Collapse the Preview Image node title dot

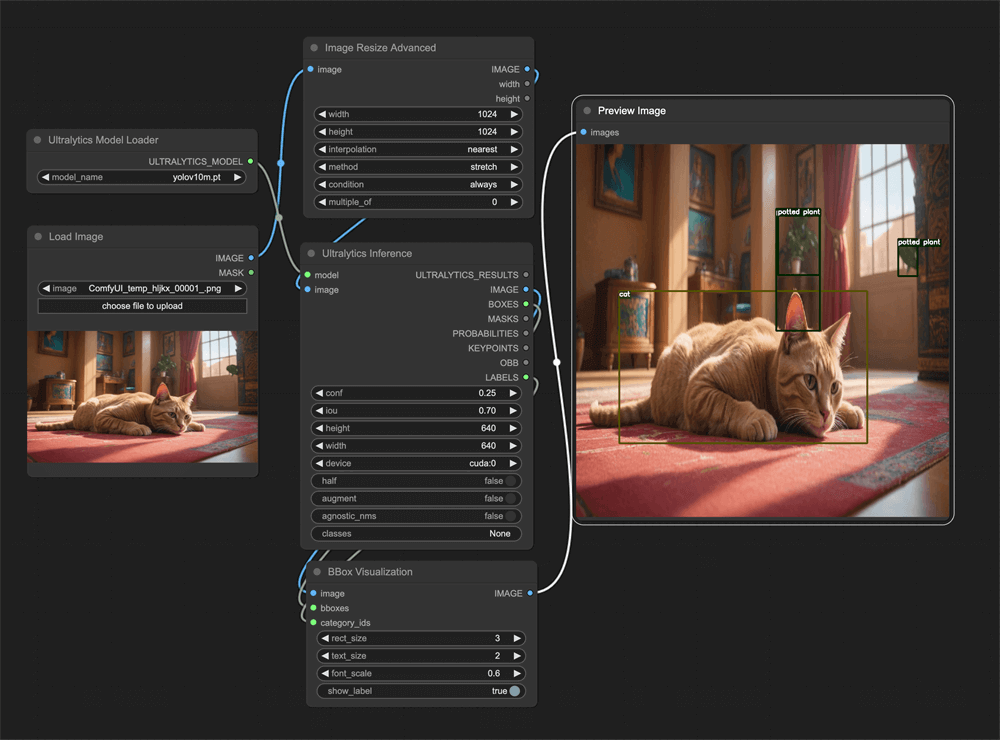(x=587, y=110)
